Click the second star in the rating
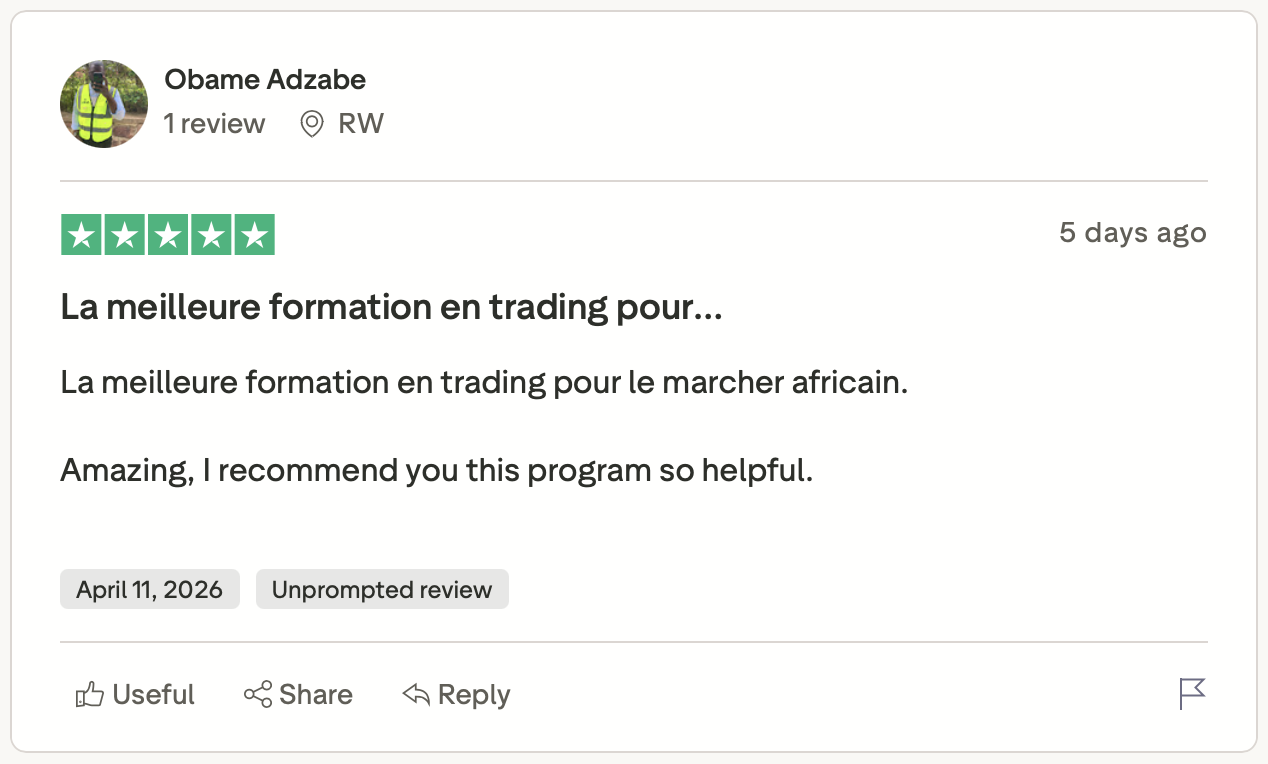 (x=125, y=235)
